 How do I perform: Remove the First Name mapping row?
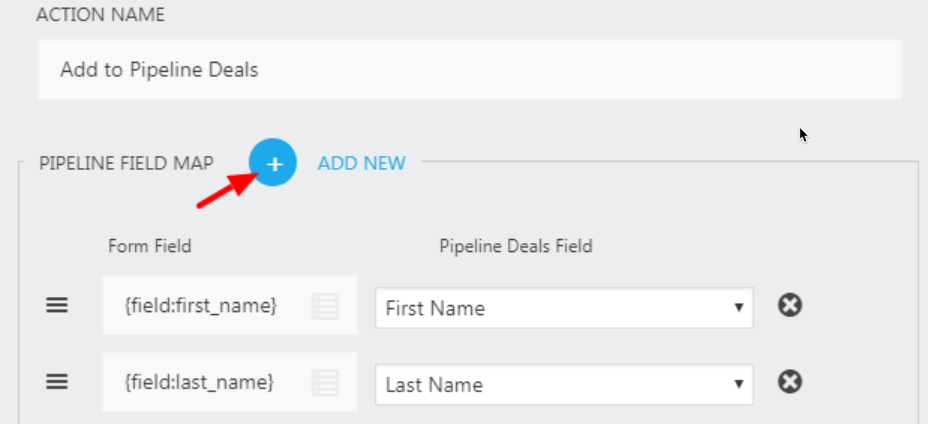tap(790, 305)
